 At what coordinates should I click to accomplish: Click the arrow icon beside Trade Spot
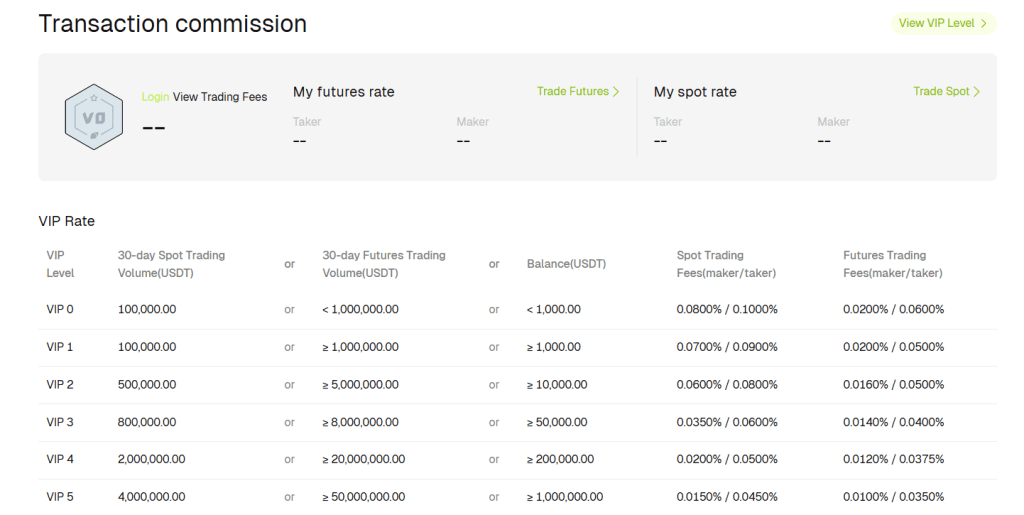pyautogui.click(x=977, y=92)
